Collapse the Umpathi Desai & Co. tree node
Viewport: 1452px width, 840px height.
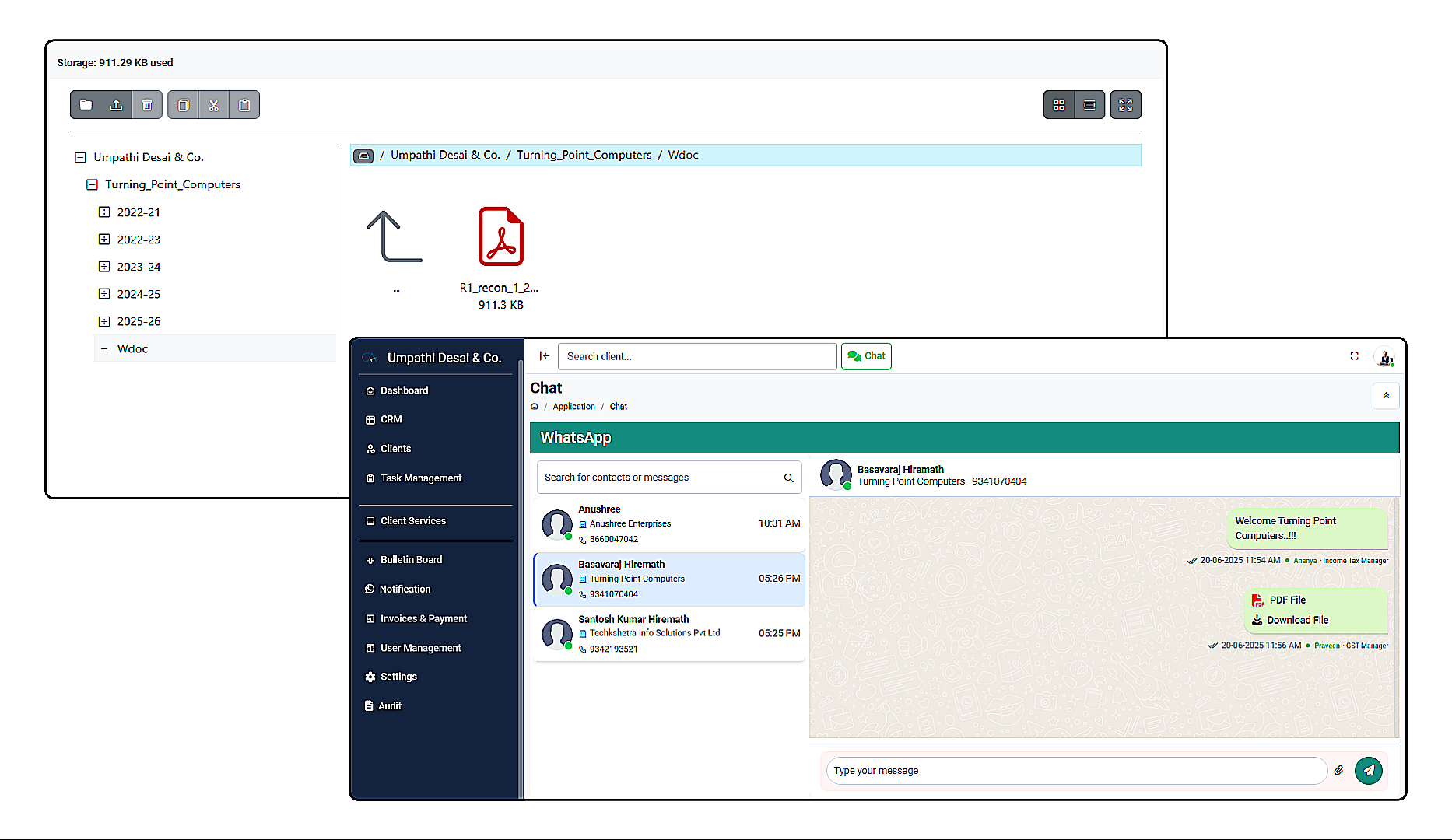(x=80, y=157)
